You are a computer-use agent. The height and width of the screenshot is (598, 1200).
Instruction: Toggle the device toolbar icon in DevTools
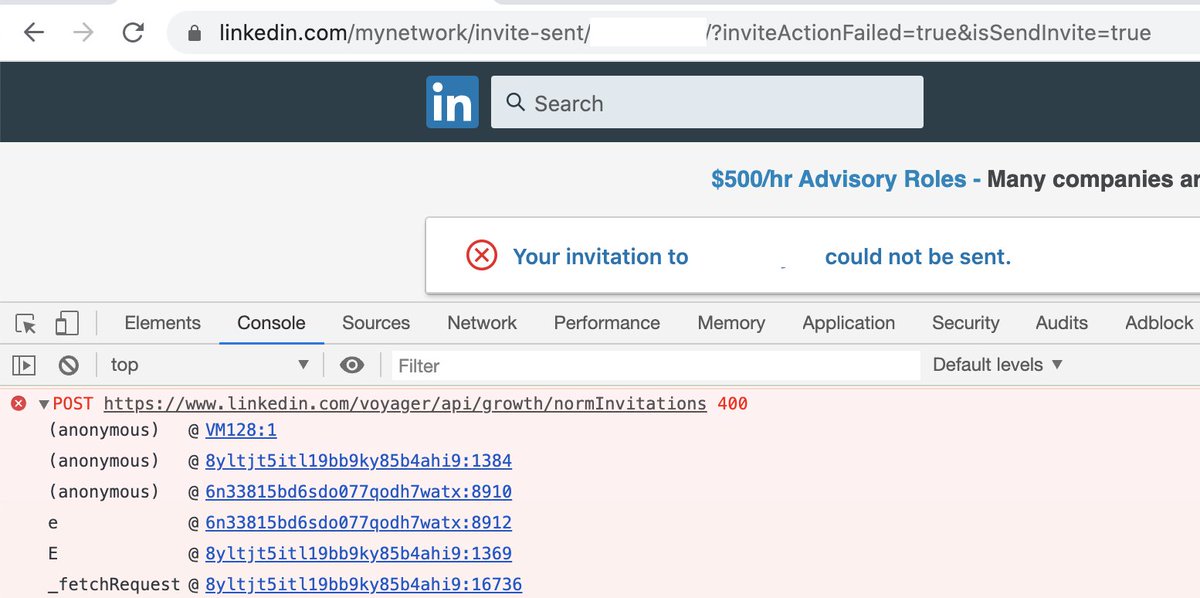(66, 323)
